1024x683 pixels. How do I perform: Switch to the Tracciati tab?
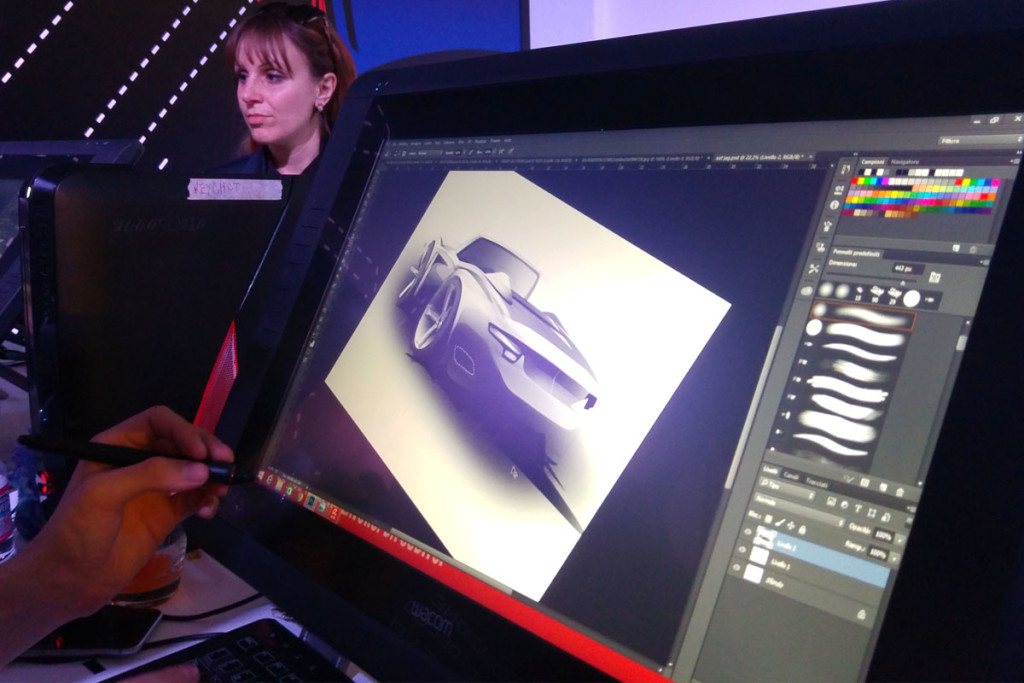[x=816, y=482]
